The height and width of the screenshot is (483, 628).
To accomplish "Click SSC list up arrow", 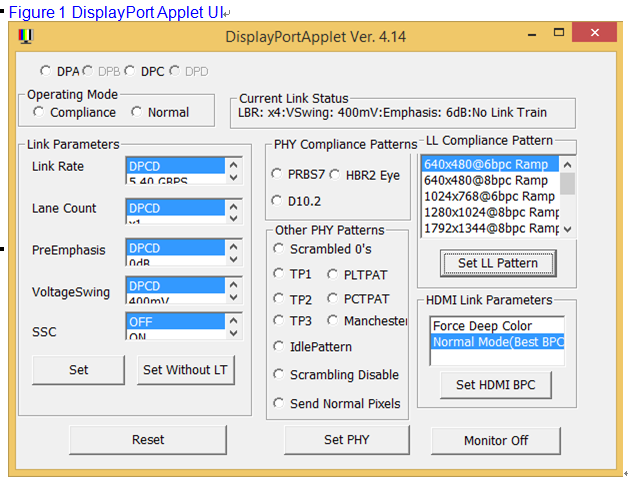I will click(x=234, y=320).
